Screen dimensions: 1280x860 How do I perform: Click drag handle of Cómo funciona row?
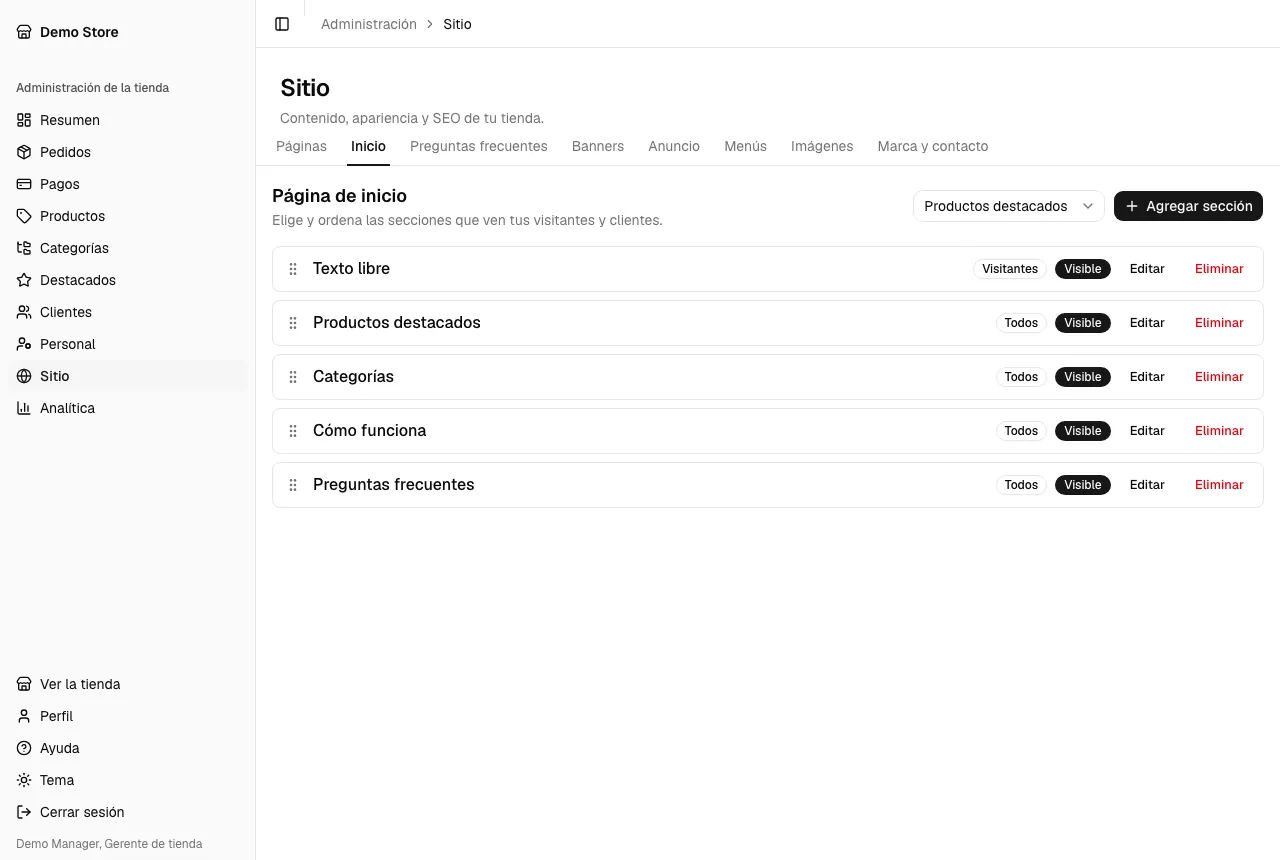(x=293, y=431)
